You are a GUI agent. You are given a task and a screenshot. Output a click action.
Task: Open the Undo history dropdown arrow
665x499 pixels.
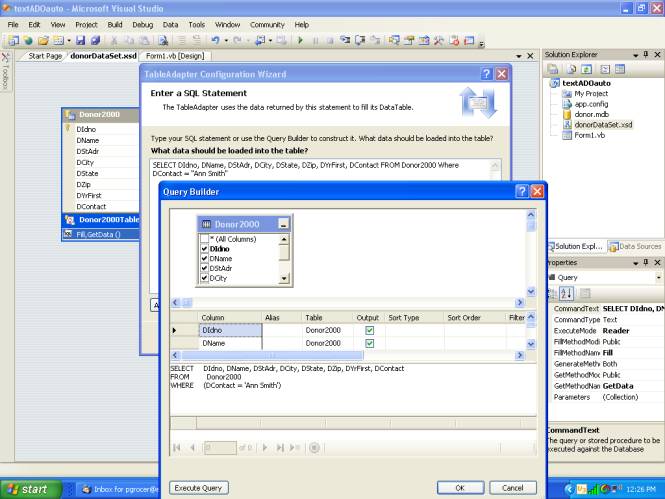tap(226, 41)
